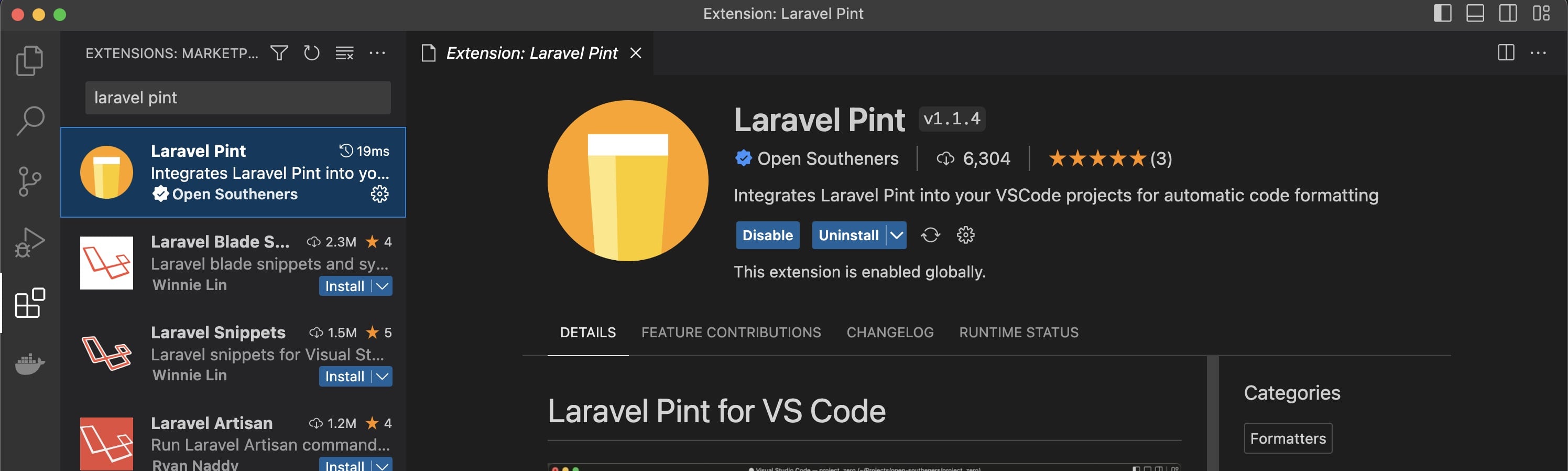Toggle the bottom panel
Image resolution: width=1568 pixels, height=471 pixels.
[1475, 14]
